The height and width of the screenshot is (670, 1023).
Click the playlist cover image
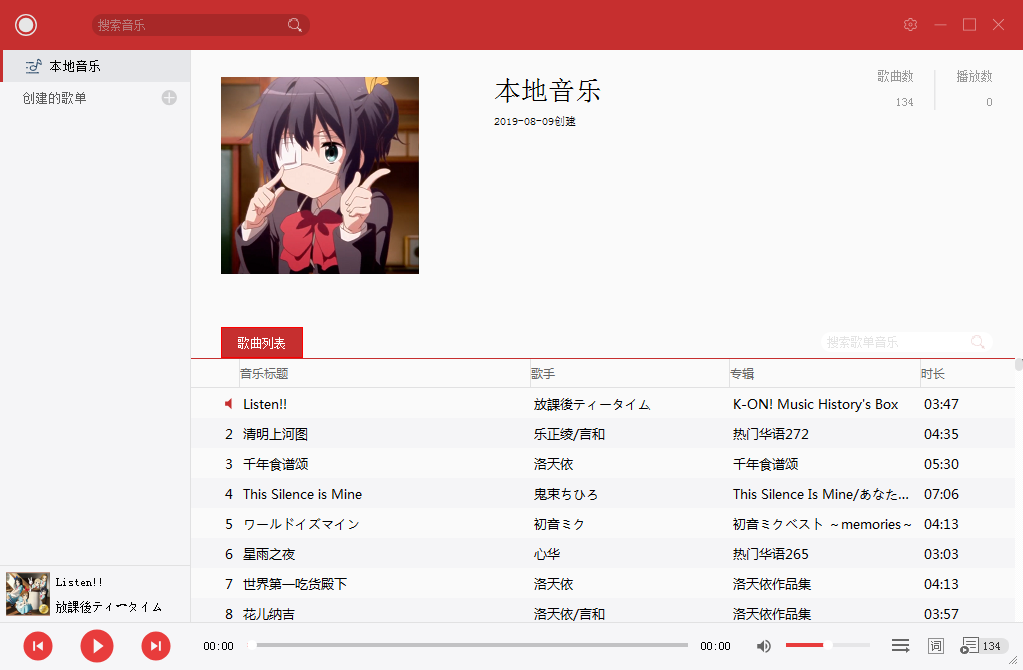320,175
